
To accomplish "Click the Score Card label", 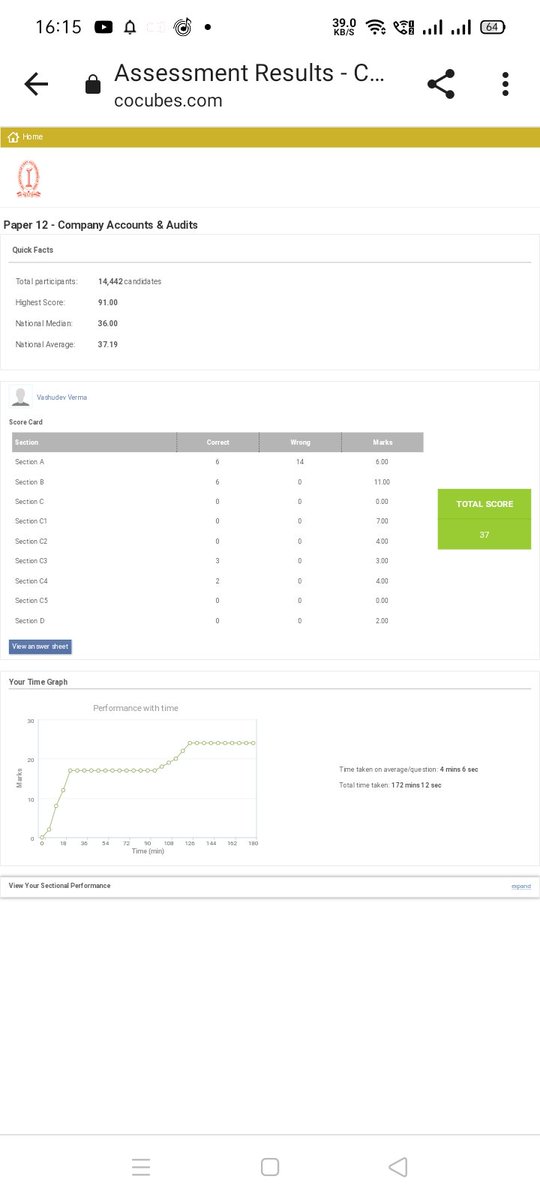I will point(26,422).
